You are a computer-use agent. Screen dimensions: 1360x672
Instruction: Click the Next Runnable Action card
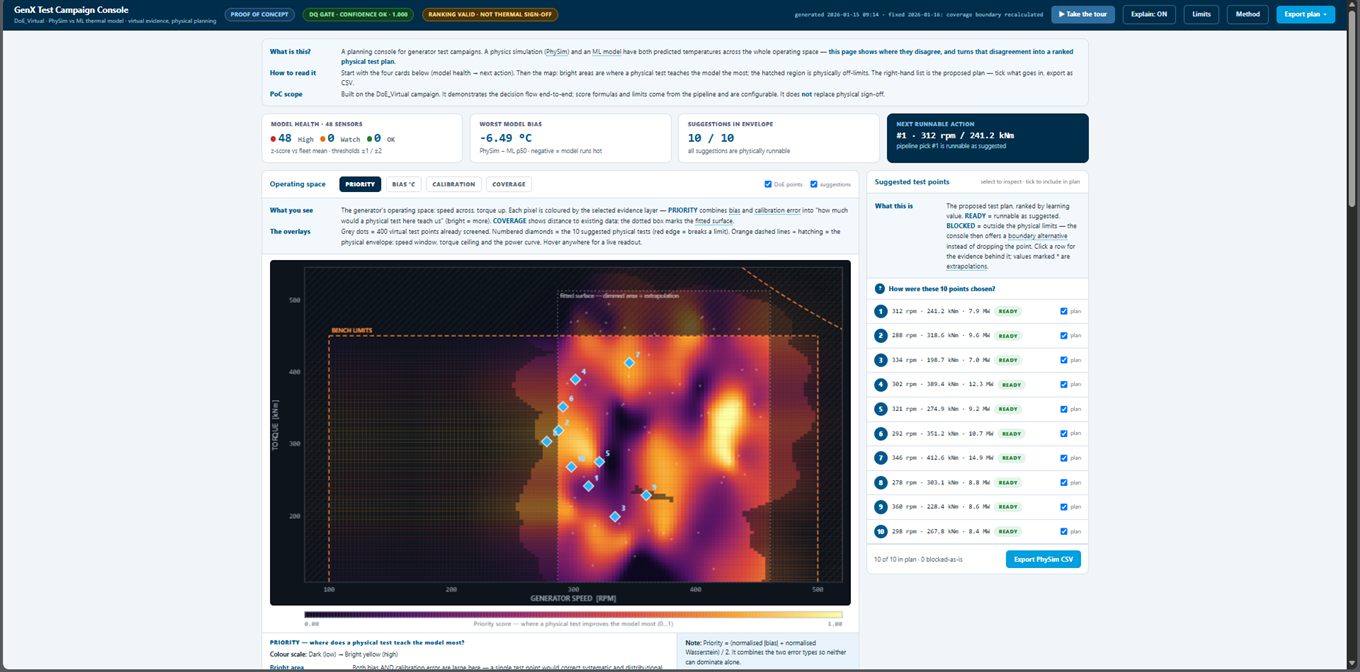[988, 138]
